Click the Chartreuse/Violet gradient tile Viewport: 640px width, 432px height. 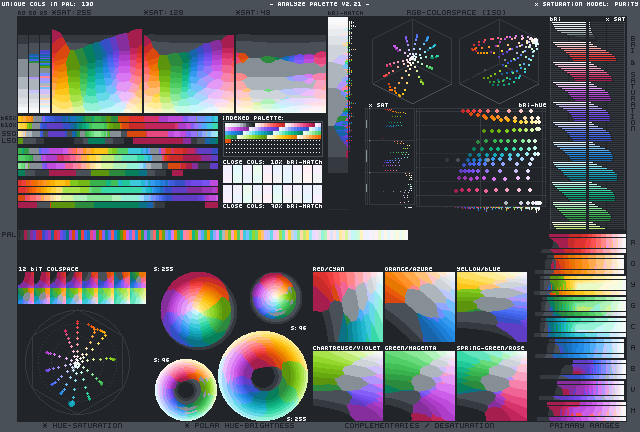pyautogui.click(x=346, y=387)
